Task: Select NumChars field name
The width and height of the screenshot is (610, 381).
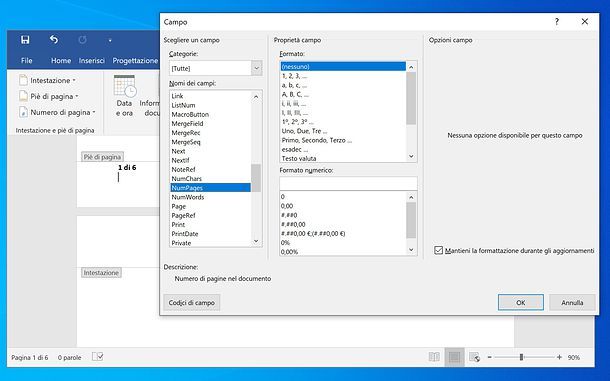Action: (210, 179)
